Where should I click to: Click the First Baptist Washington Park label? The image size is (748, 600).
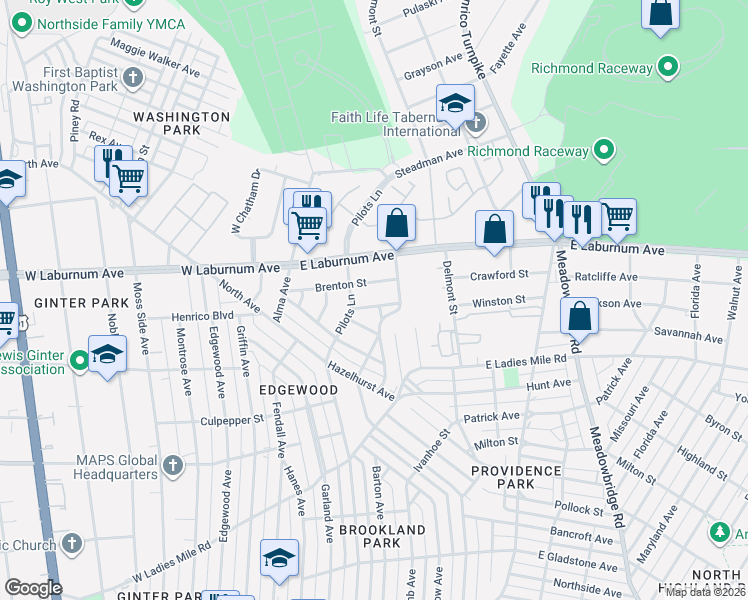click(65, 79)
